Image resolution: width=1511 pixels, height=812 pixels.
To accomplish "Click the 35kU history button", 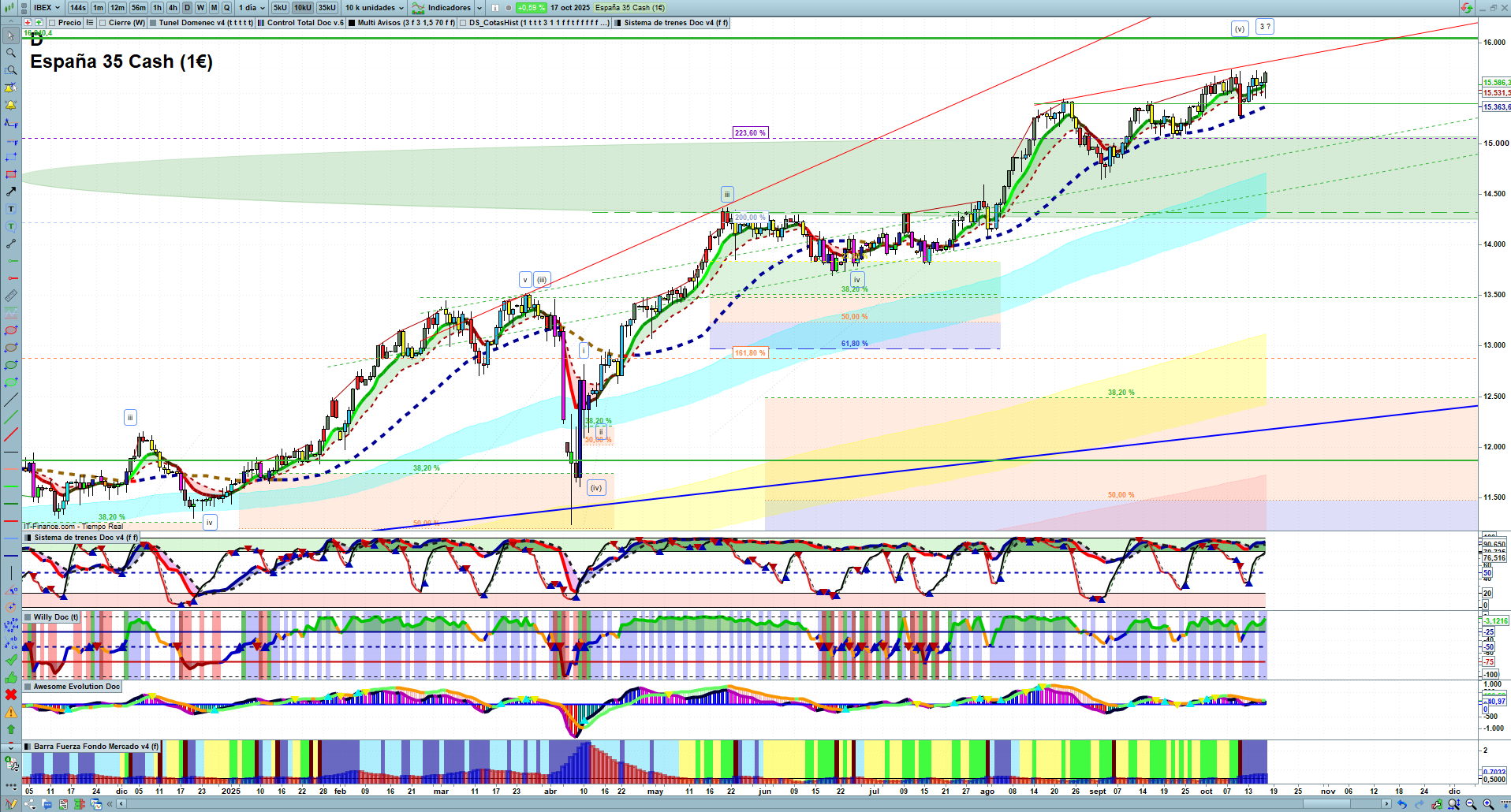I will pyautogui.click(x=327, y=8).
